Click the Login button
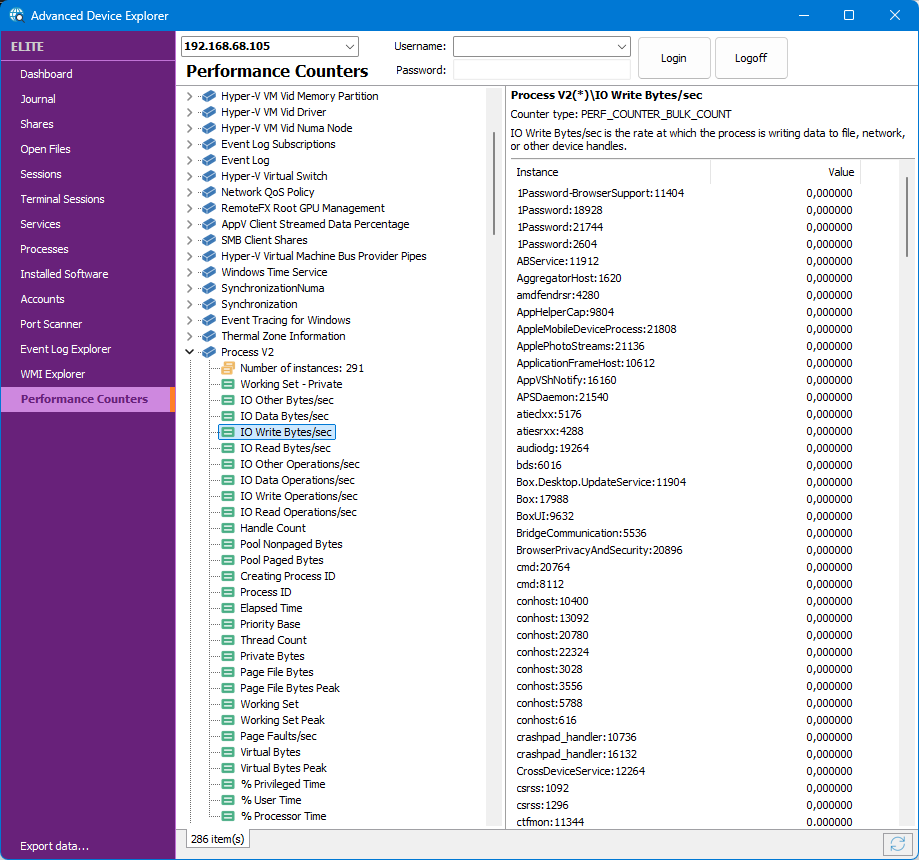Image resolution: width=919 pixels, height=860 pixels. point(674,58)
